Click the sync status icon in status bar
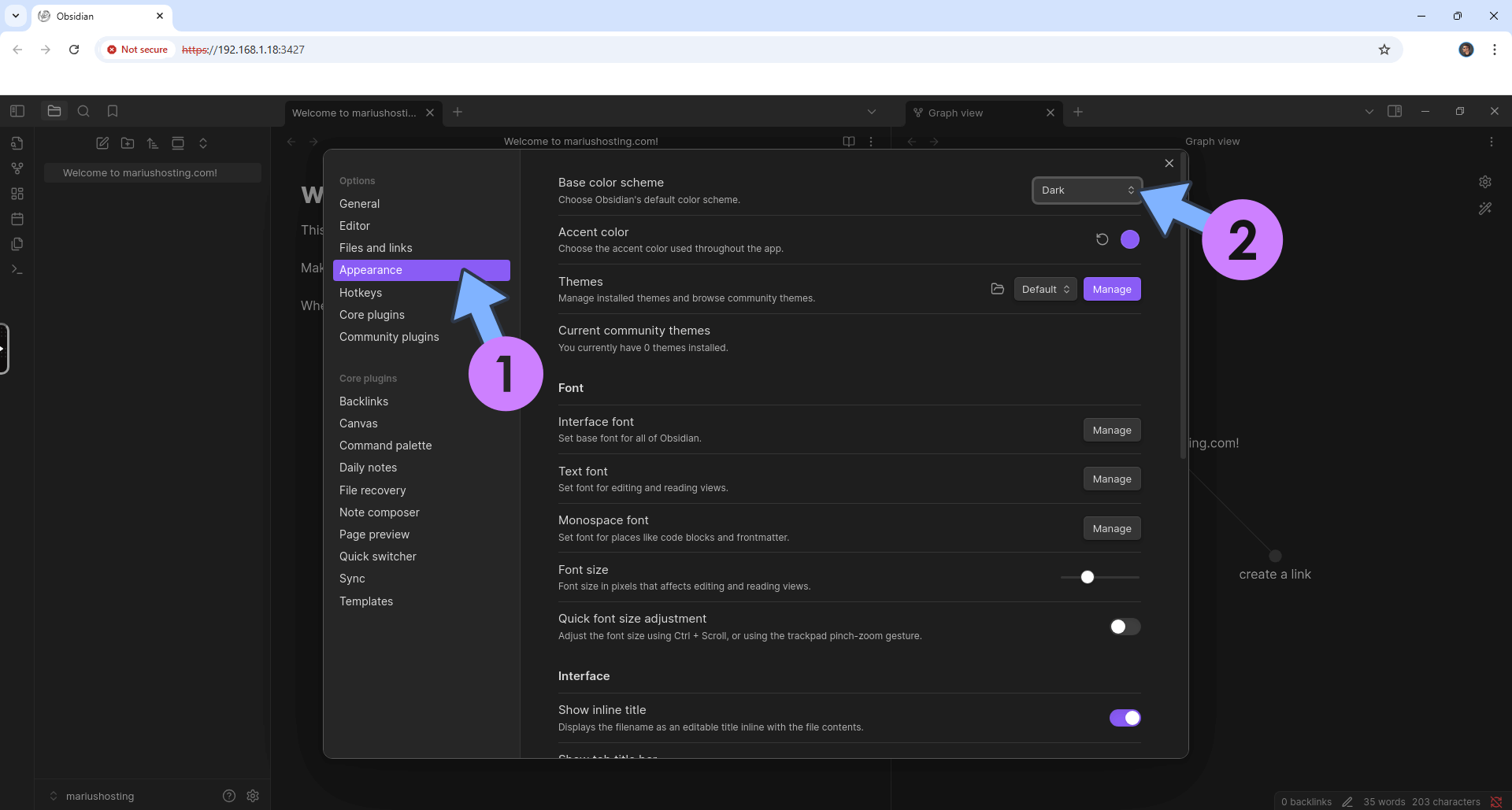 click(1496, 802)
